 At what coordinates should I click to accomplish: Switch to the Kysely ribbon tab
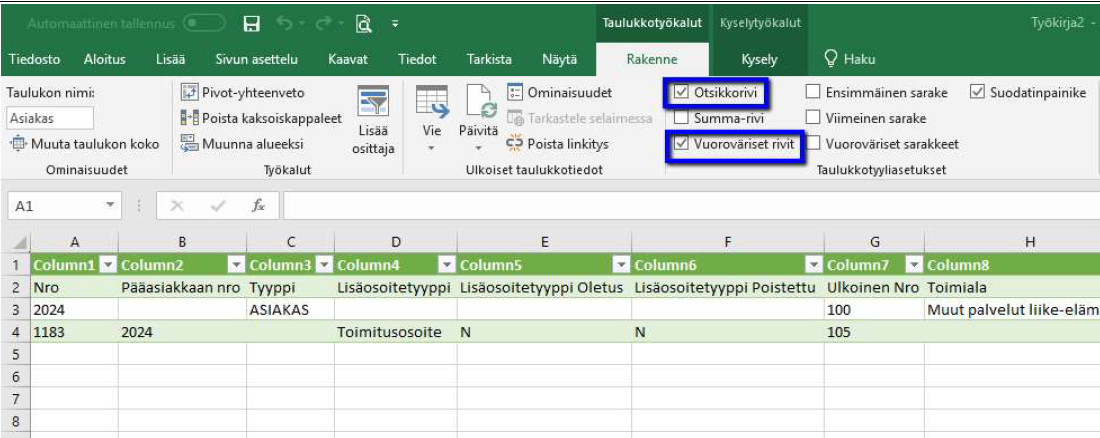[758, 60]
